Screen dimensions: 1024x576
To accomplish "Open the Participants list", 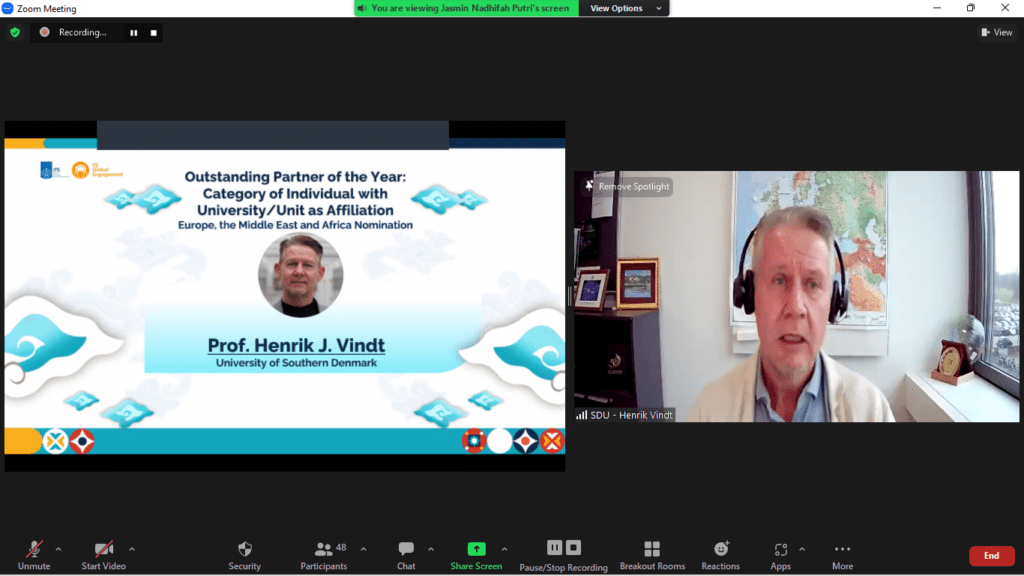I will tap(324, 549).
